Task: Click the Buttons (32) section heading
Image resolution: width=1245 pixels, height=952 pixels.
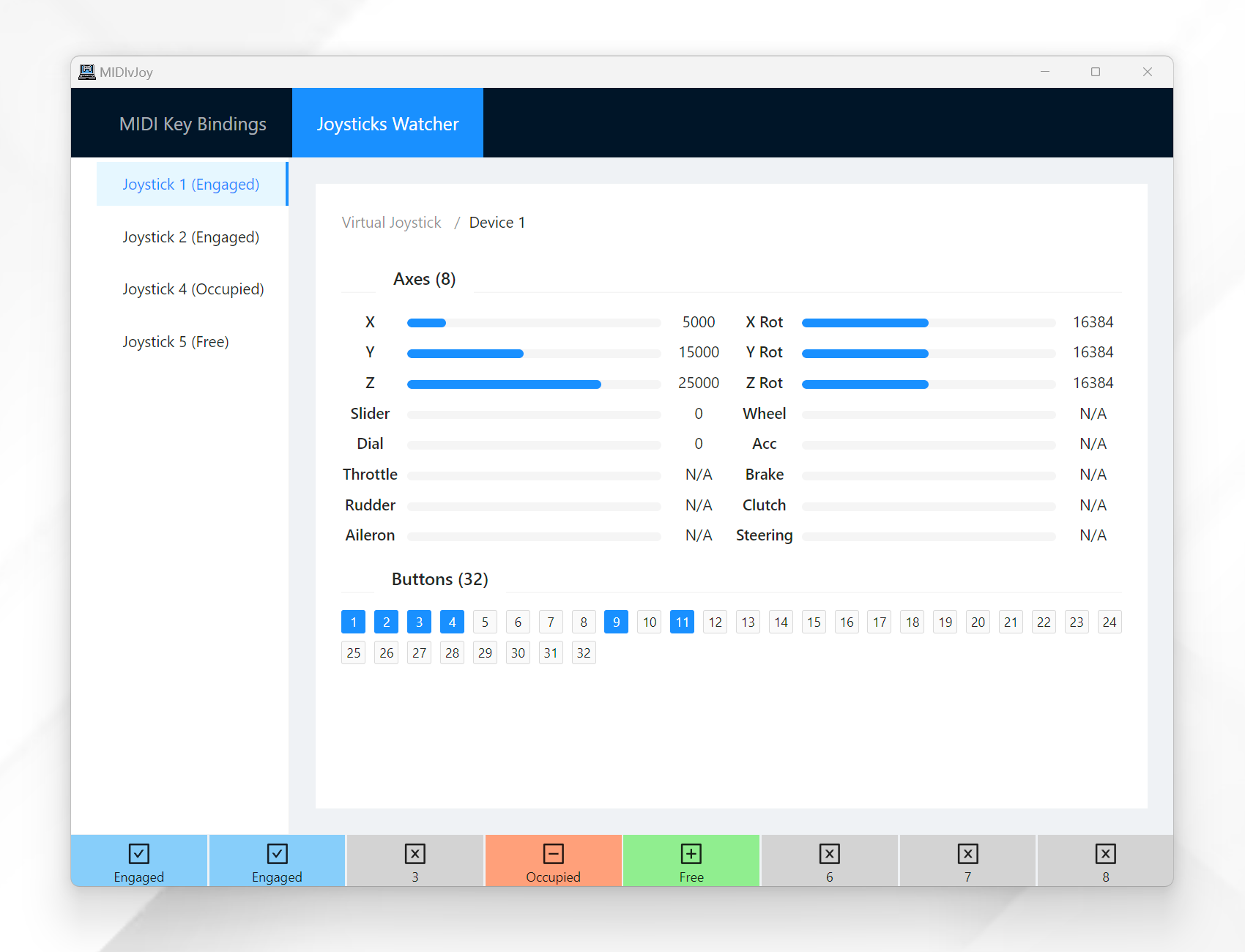Action: tap(440, 579)
